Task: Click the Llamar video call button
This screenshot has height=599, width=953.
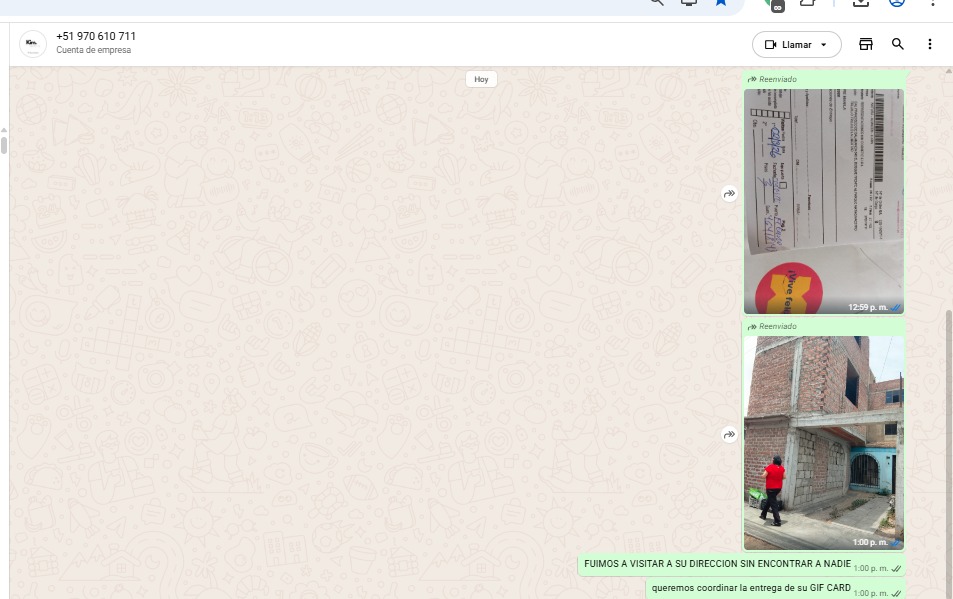Action: (x=788, y=45)
